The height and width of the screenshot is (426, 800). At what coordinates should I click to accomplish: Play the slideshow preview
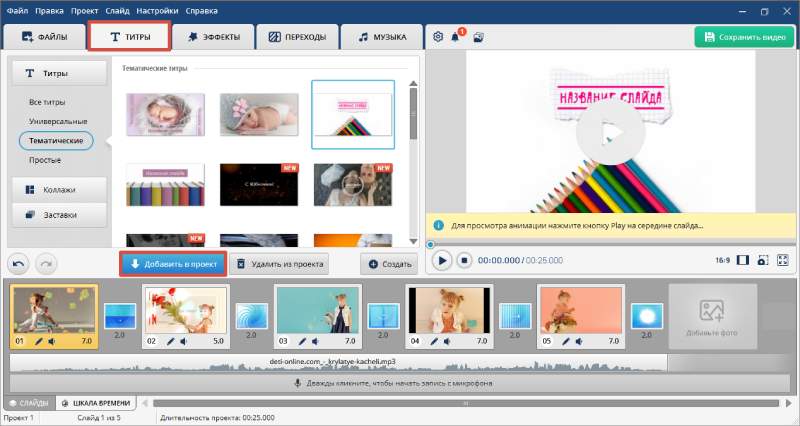point(442,260)
